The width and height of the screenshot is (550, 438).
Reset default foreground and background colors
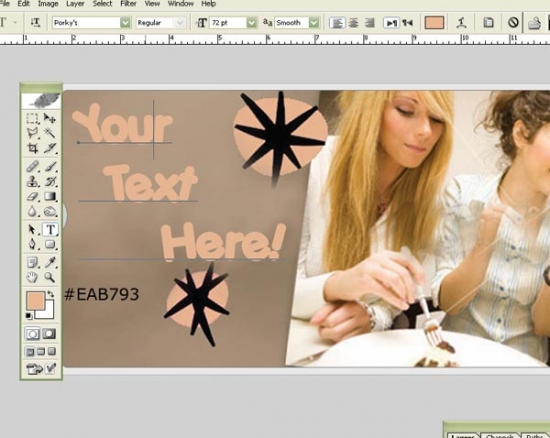[x=29, y=316]
